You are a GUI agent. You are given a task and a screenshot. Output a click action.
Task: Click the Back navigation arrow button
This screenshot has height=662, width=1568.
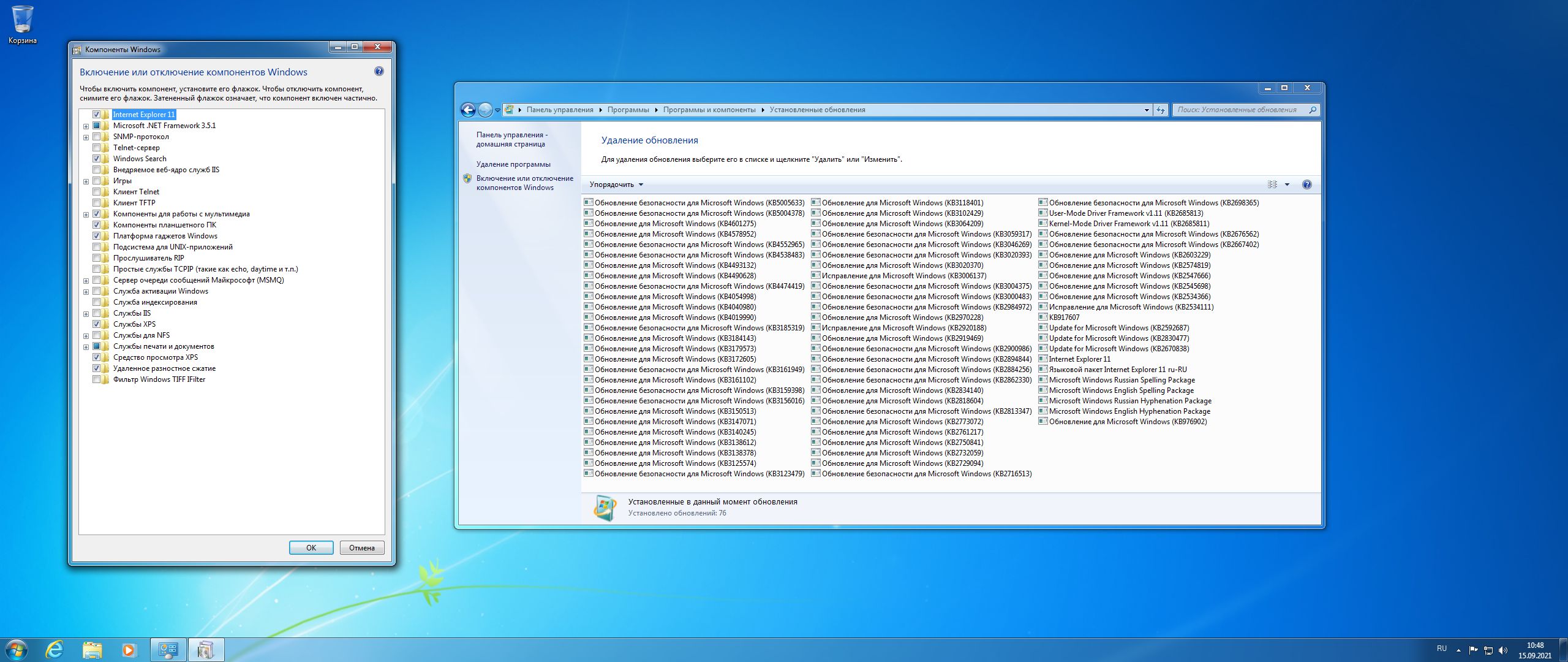[x=468, y=110]
